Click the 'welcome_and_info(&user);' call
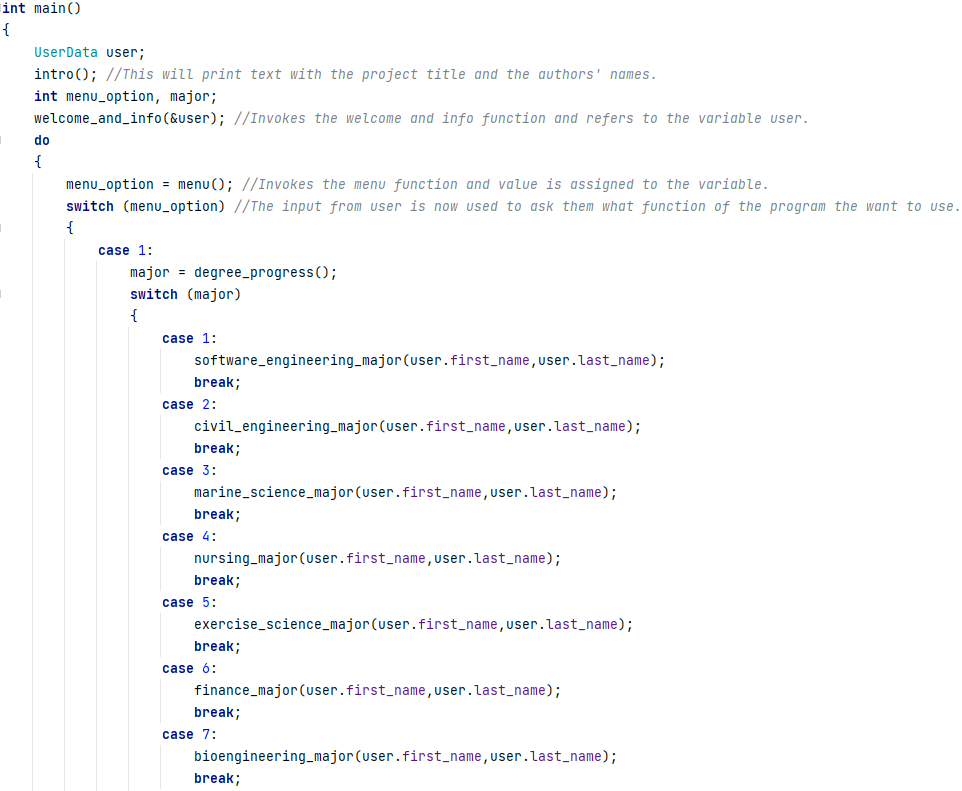The width and height of the screenshot is (962, 791). pyautogui.click(x=129, y=118)
